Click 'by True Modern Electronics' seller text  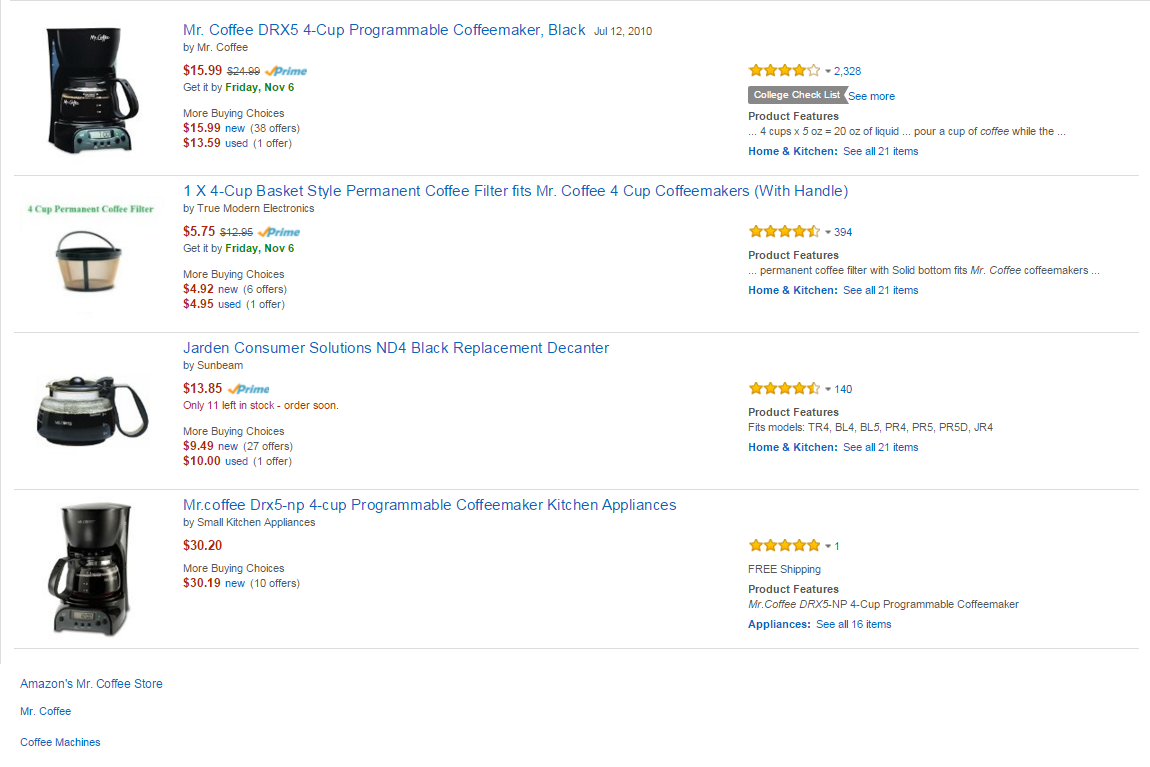249,209
